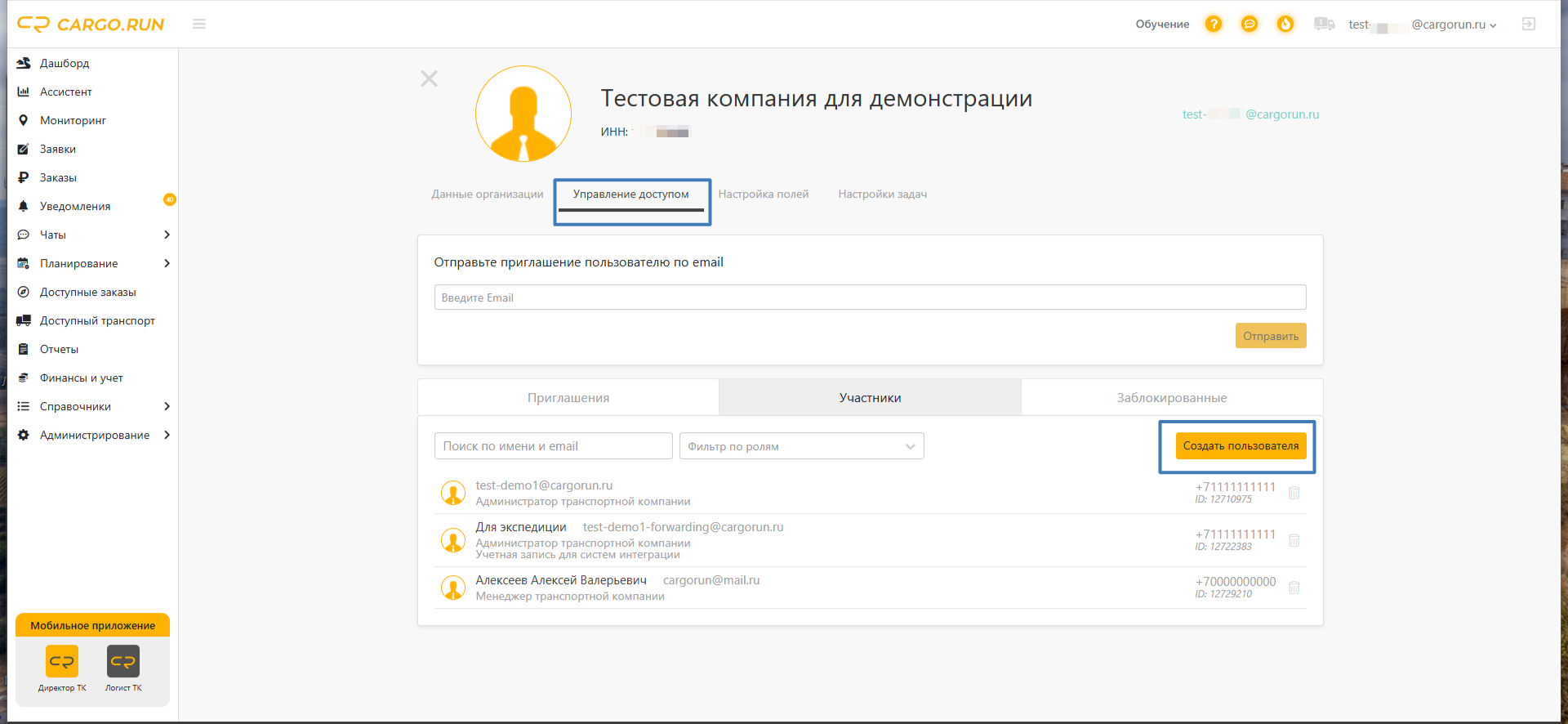Focus the Введите Email input field
This screenshot has width=1568, height=724.
coord(870,297)
